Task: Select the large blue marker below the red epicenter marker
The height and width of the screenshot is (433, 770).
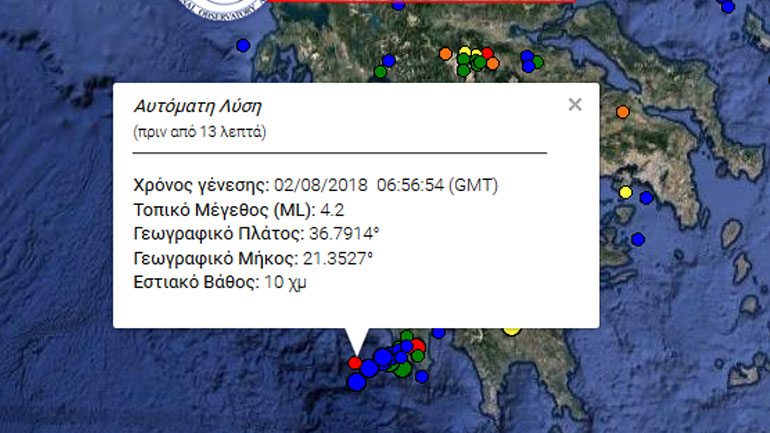Action: point(357,381)
